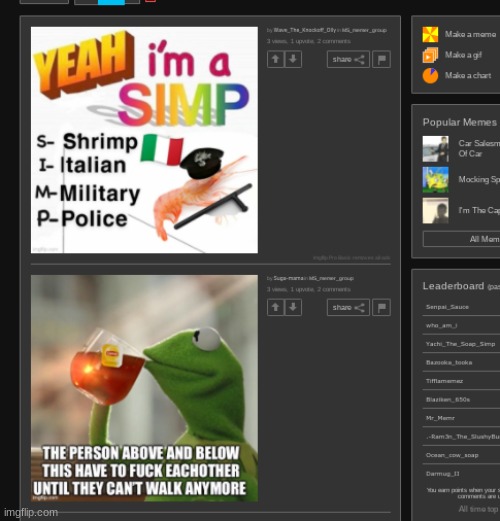This screenshot has width=500, height=521.
Task: Share the Kermit tea meme
Action: point(348,307)
